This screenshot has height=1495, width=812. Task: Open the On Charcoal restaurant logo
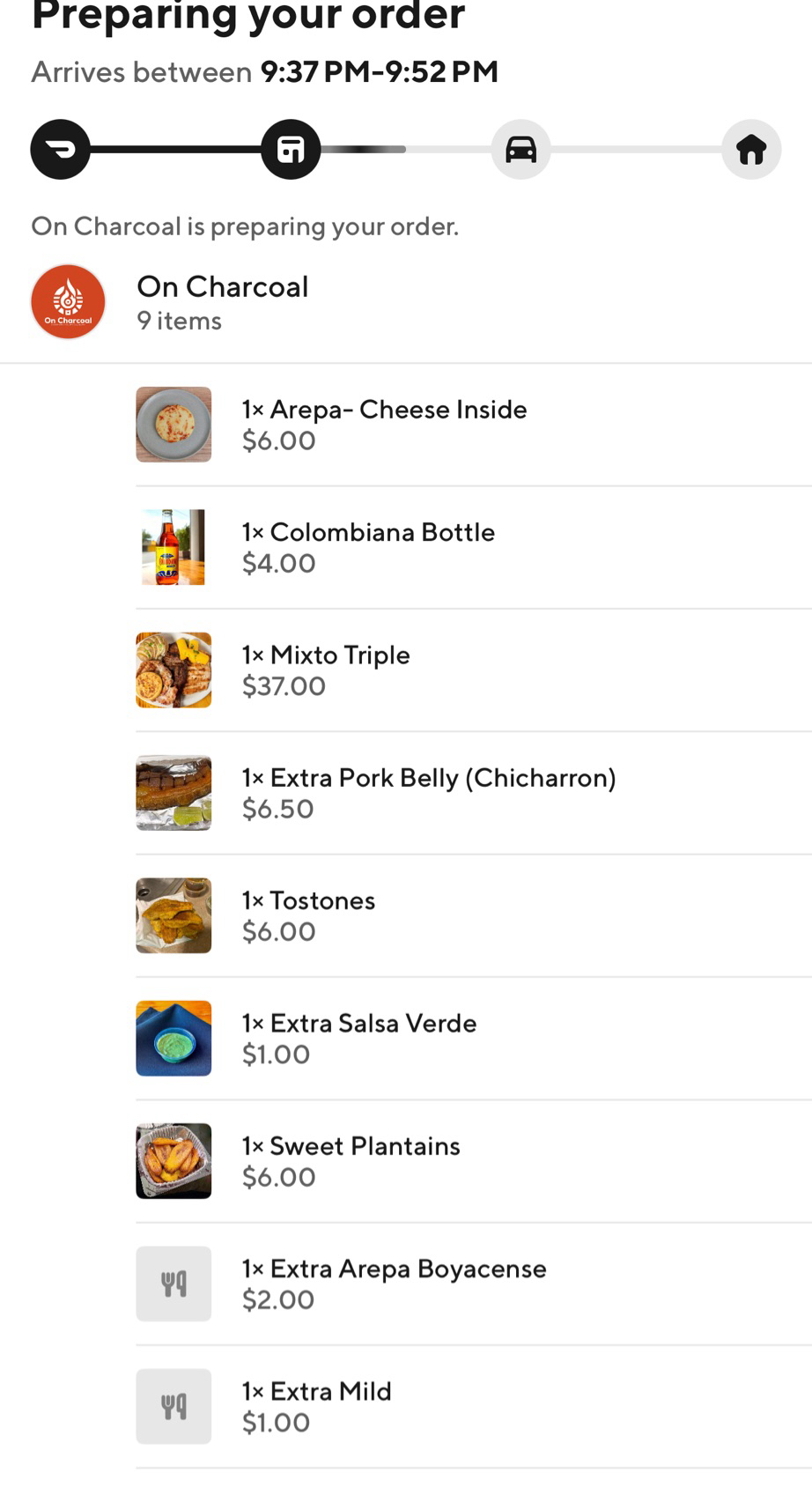click(68, 302)
